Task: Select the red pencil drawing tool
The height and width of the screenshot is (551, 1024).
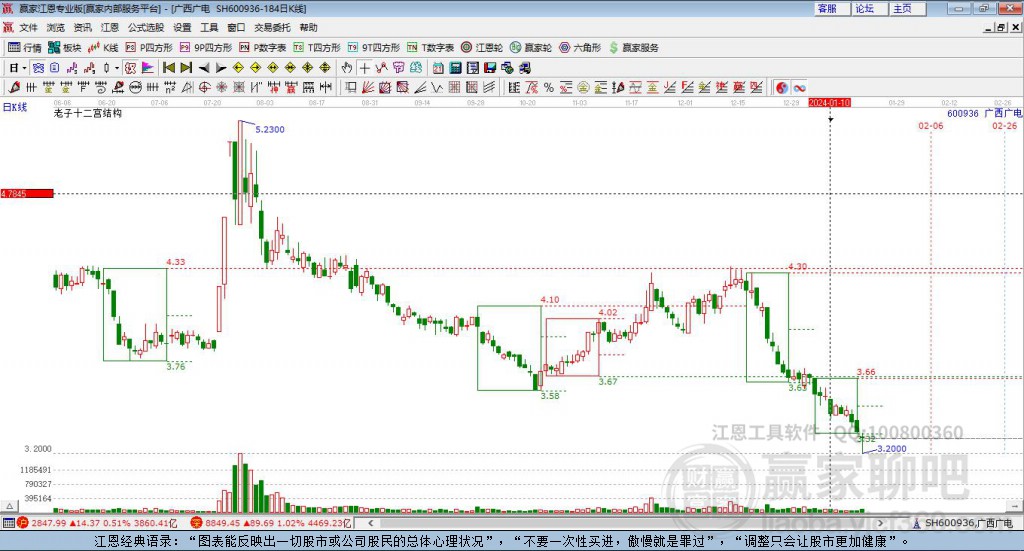Action: click(14, 87)
